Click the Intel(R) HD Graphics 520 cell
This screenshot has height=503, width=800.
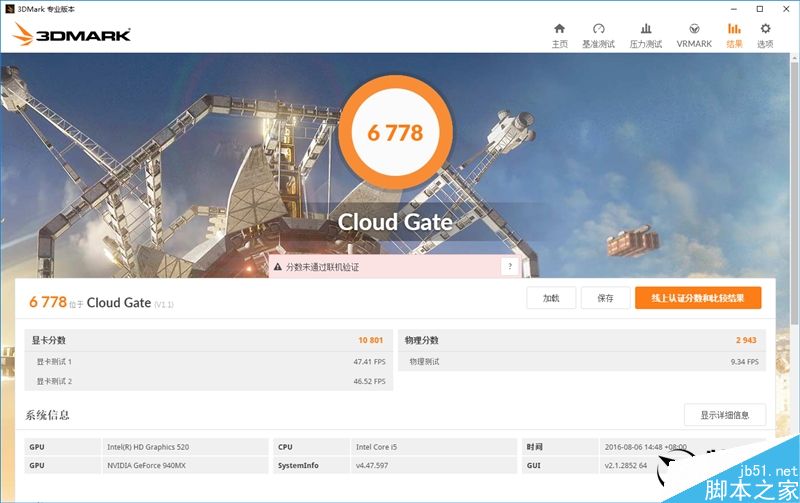click(x=185, y=447)
